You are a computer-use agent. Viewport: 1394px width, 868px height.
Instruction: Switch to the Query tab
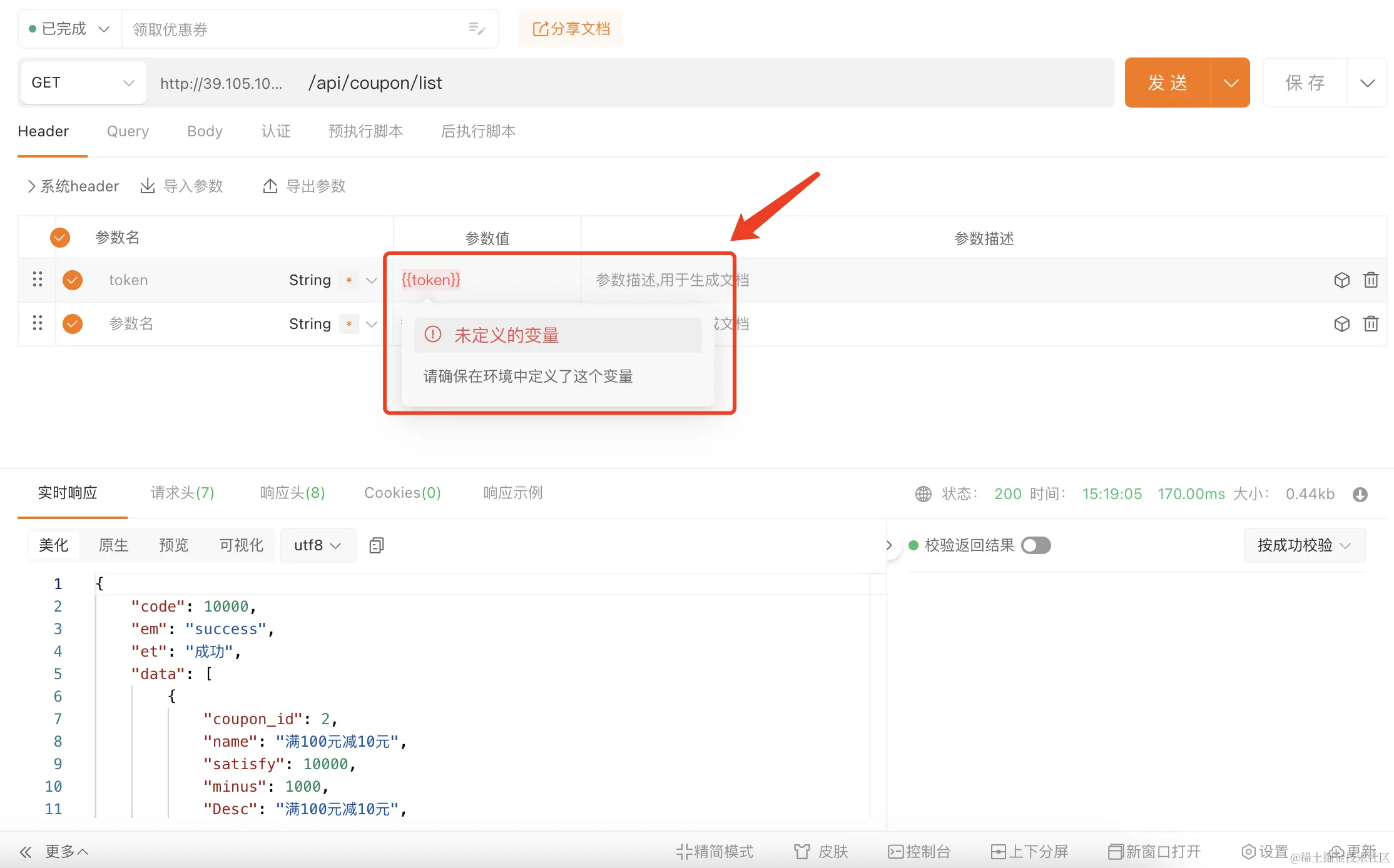[x=128, y=131]
